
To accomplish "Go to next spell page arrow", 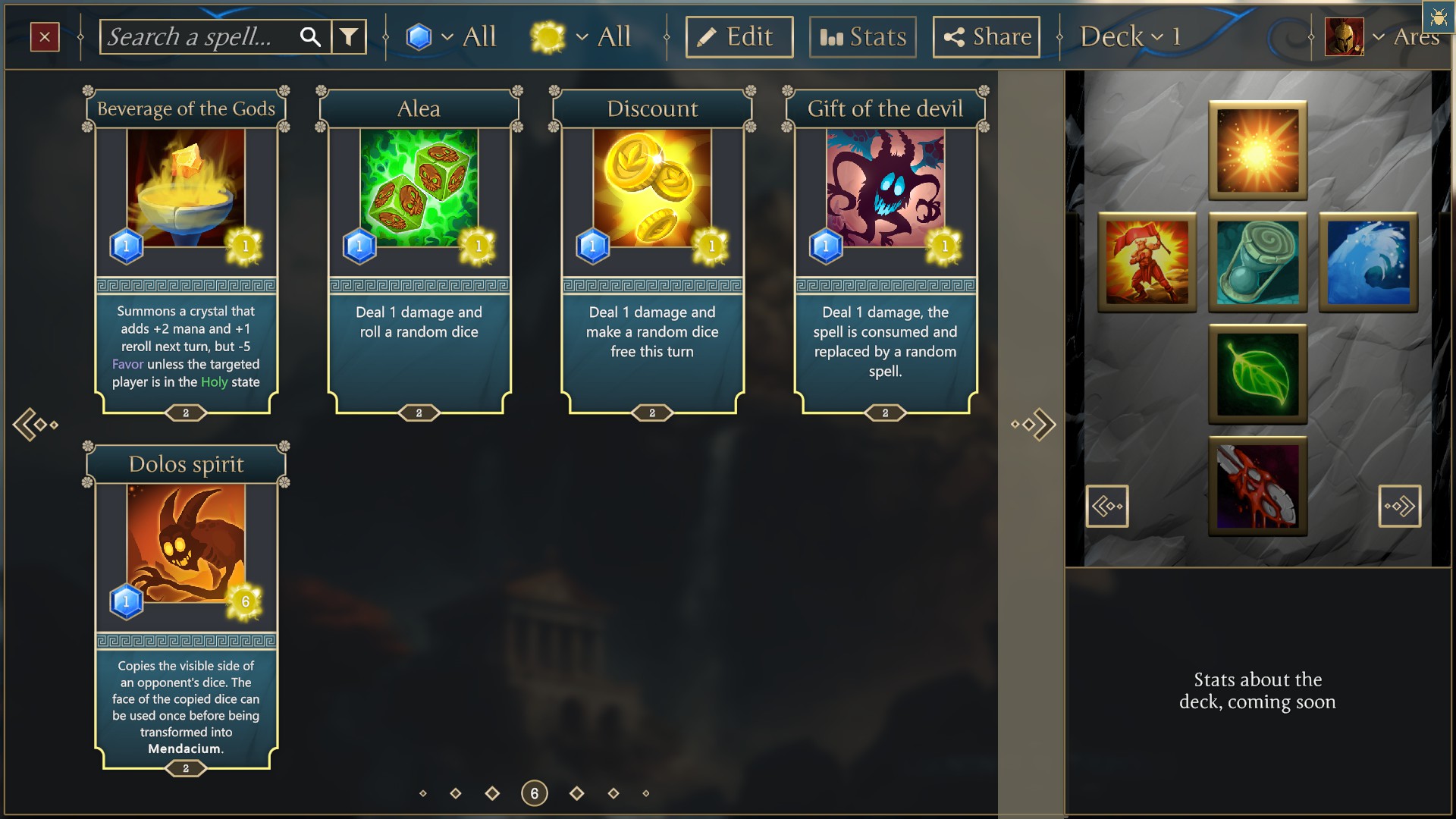I will (x=1034, y=425).
